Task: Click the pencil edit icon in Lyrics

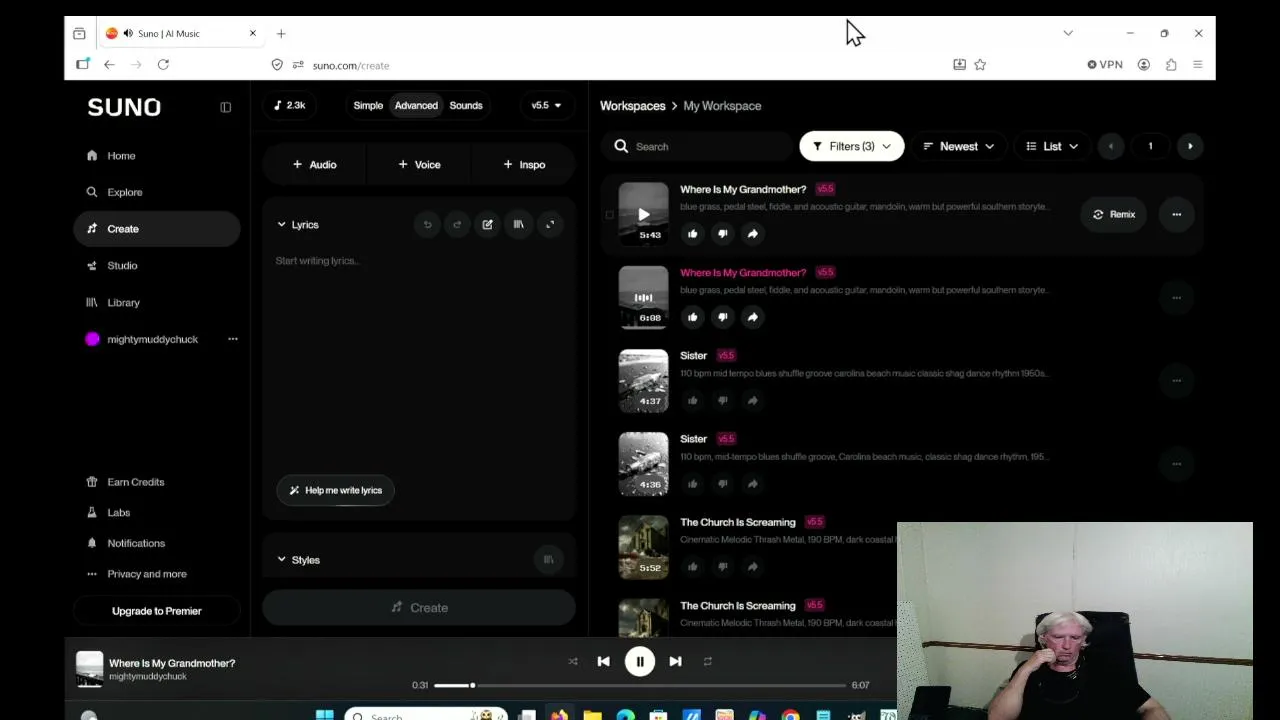Action: tap(487, 224)
